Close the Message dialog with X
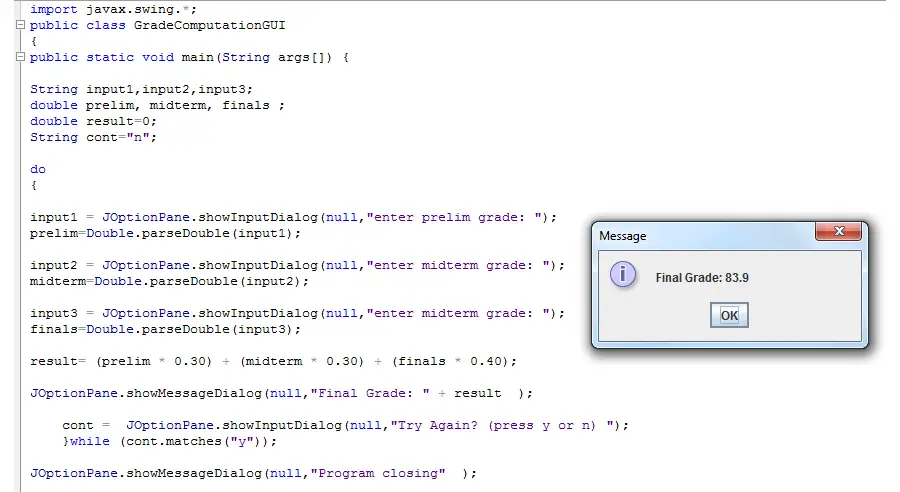900x492 pixels. (839, 231)
